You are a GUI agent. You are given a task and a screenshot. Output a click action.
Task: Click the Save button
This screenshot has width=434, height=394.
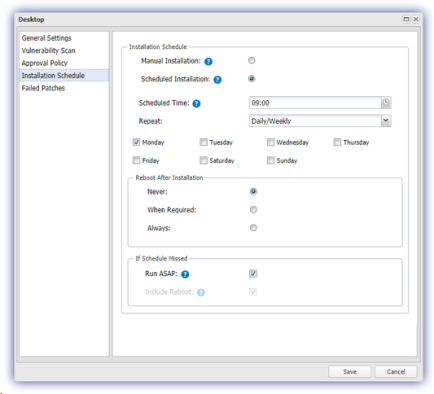pos(350,372)
